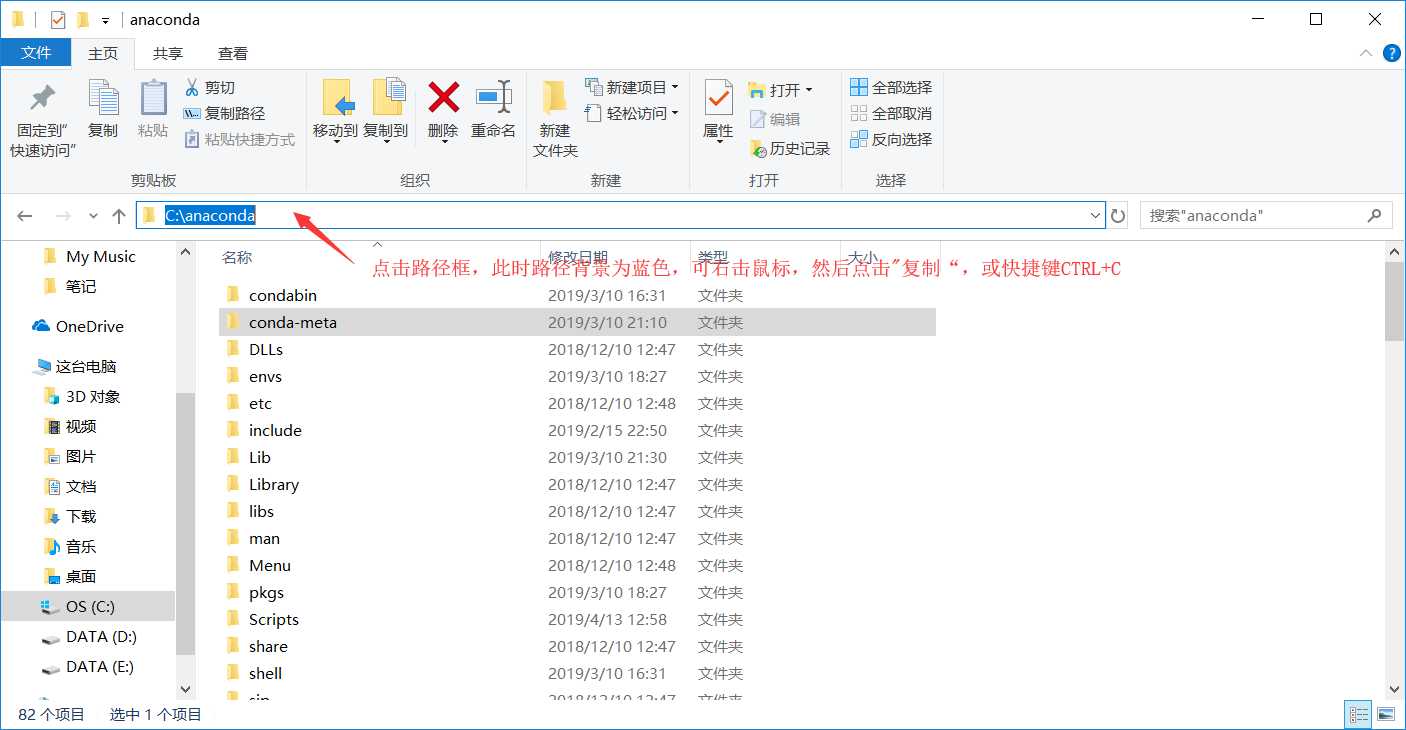
Task: Open the File (文件) tab
Action: [x=36, y=53]
